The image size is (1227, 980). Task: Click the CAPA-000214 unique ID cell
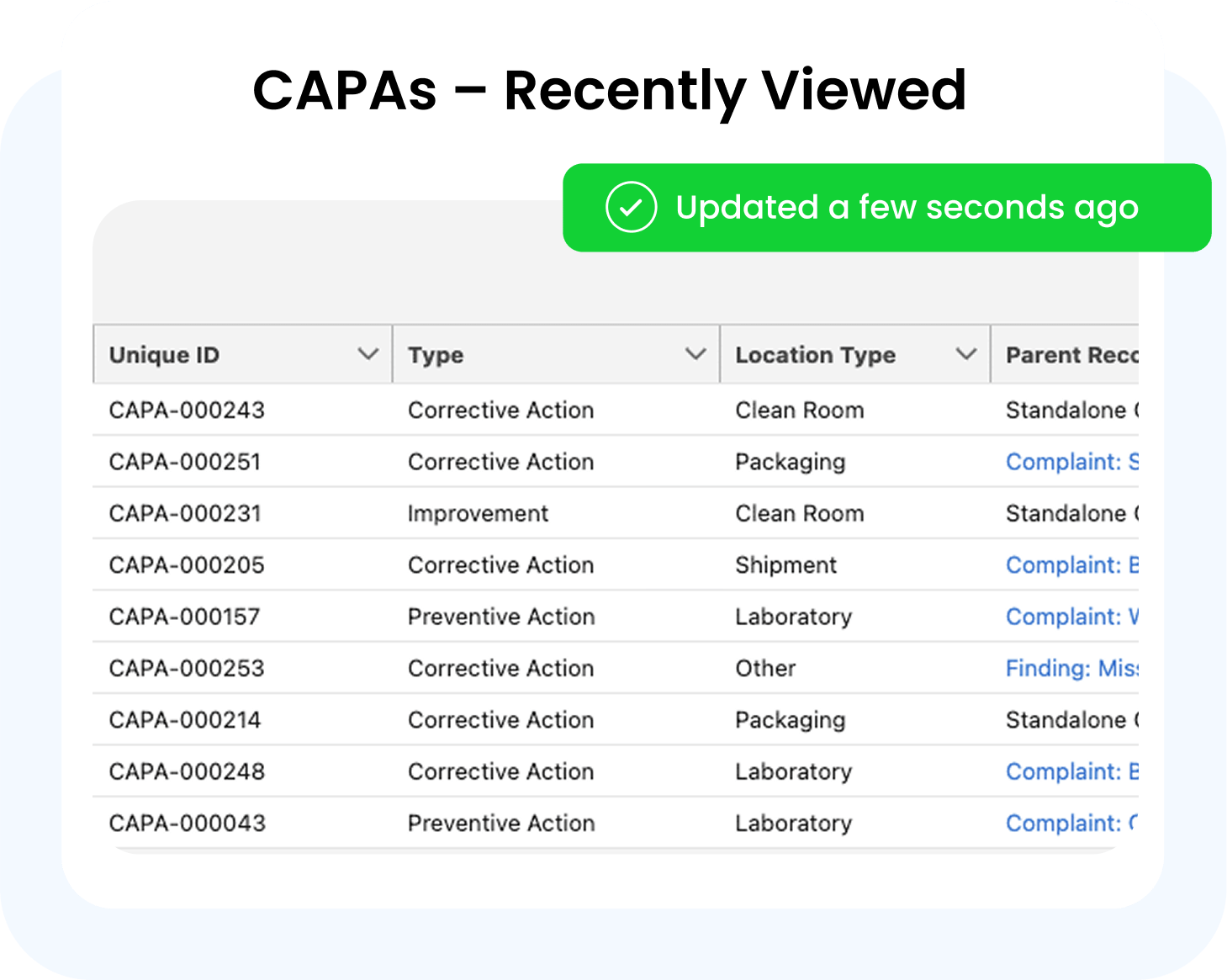click(x=185, y=720)
